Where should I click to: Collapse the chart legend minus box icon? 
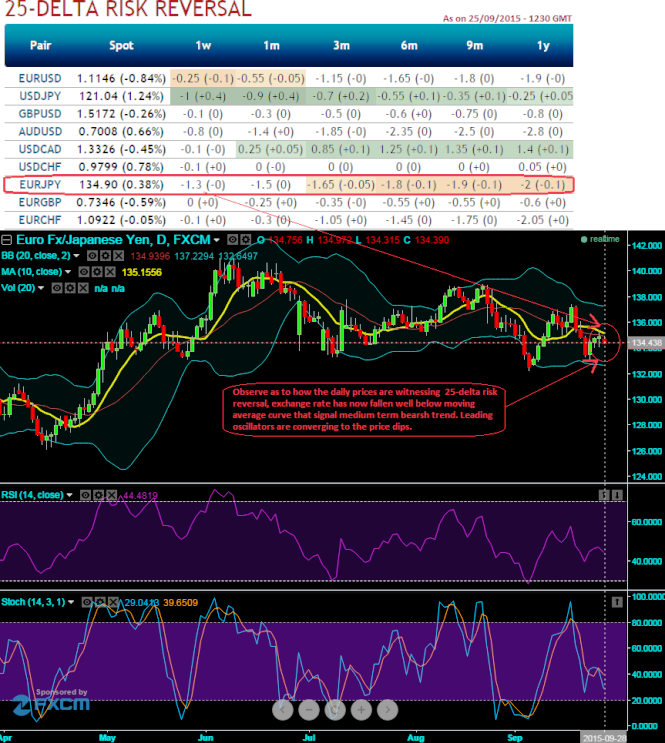(6, 240)
